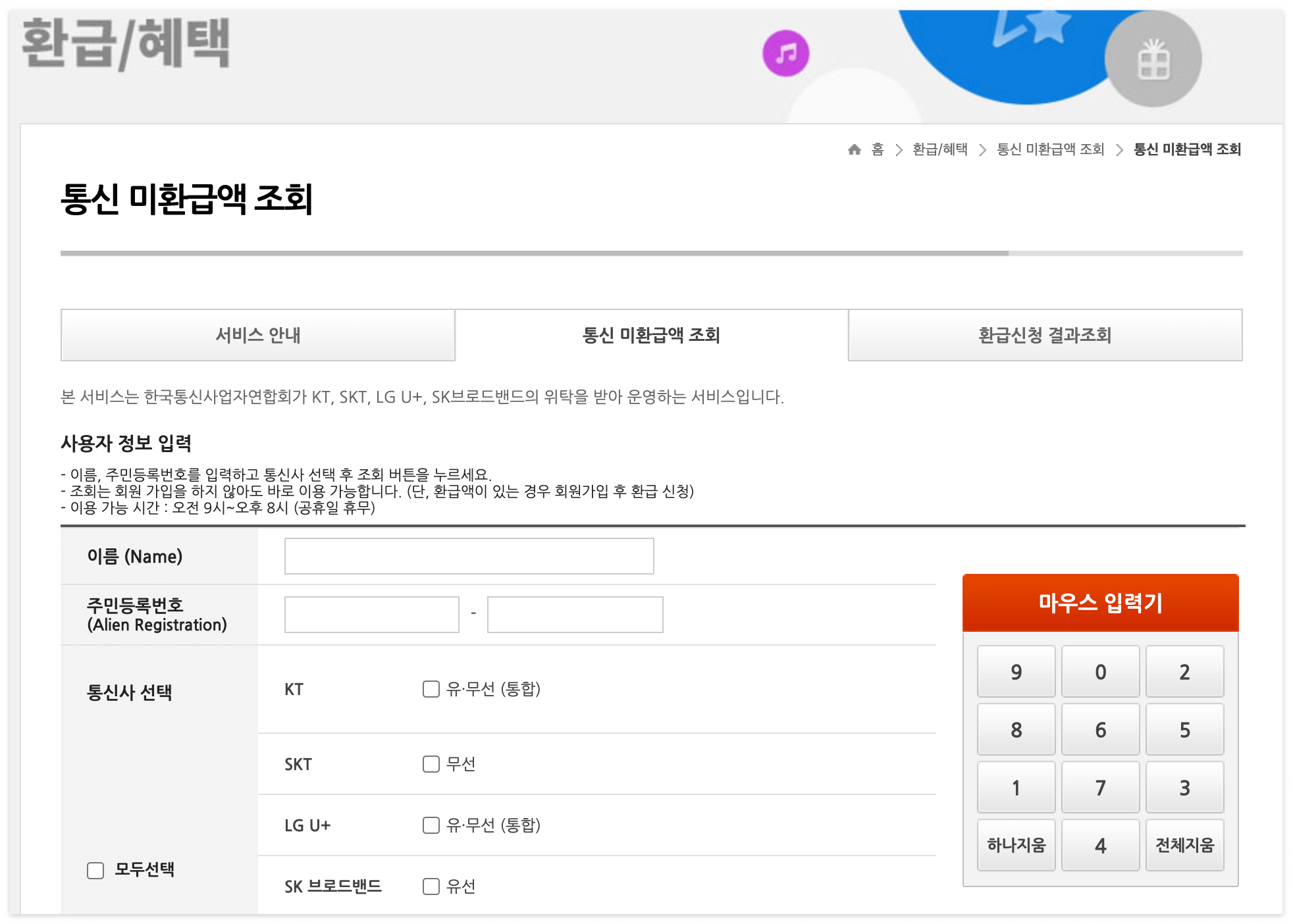This screenshot has height=924, width=1293.
Task: Click the purple music note icon
Action: (x=785, y=53)
